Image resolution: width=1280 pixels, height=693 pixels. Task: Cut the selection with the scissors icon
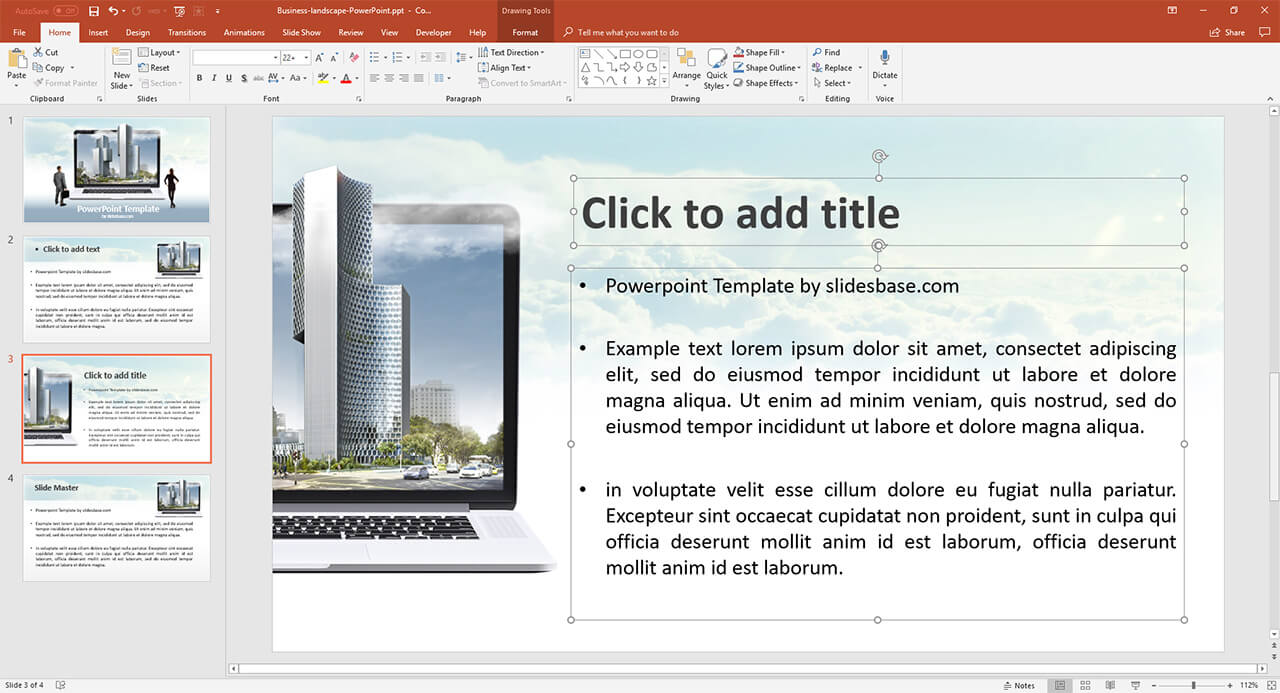pos(45,52)
